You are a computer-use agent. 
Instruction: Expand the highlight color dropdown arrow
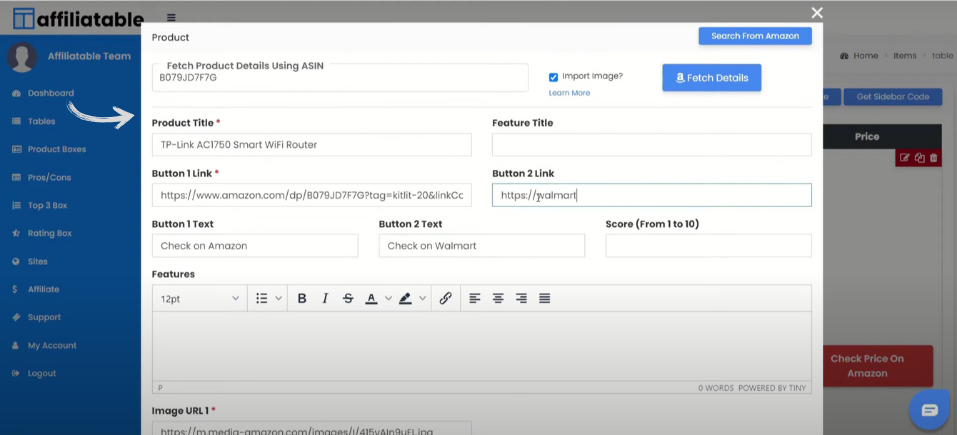422,298
